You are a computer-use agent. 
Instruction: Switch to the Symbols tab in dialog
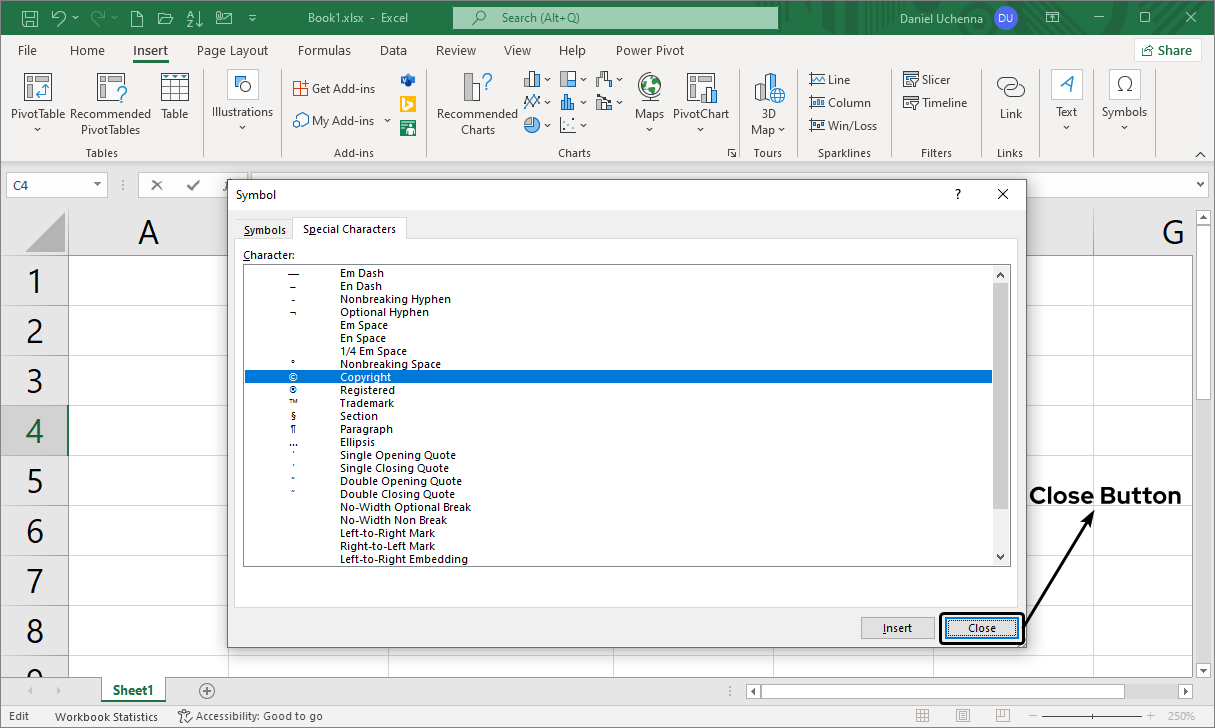coord(265,230)
